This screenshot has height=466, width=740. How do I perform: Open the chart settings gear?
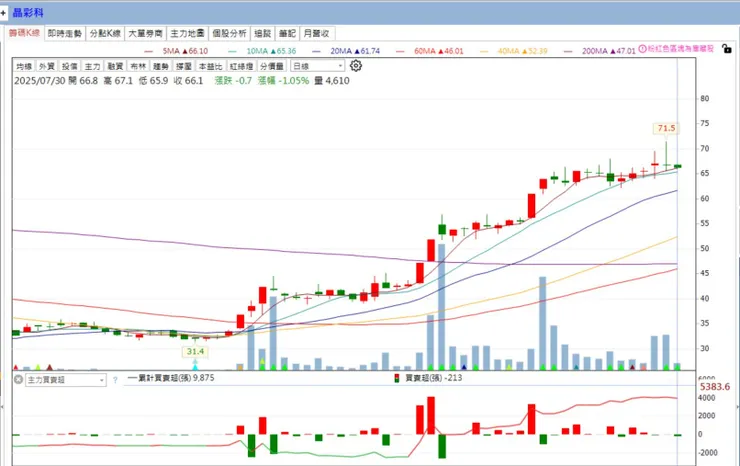point(356,66)
